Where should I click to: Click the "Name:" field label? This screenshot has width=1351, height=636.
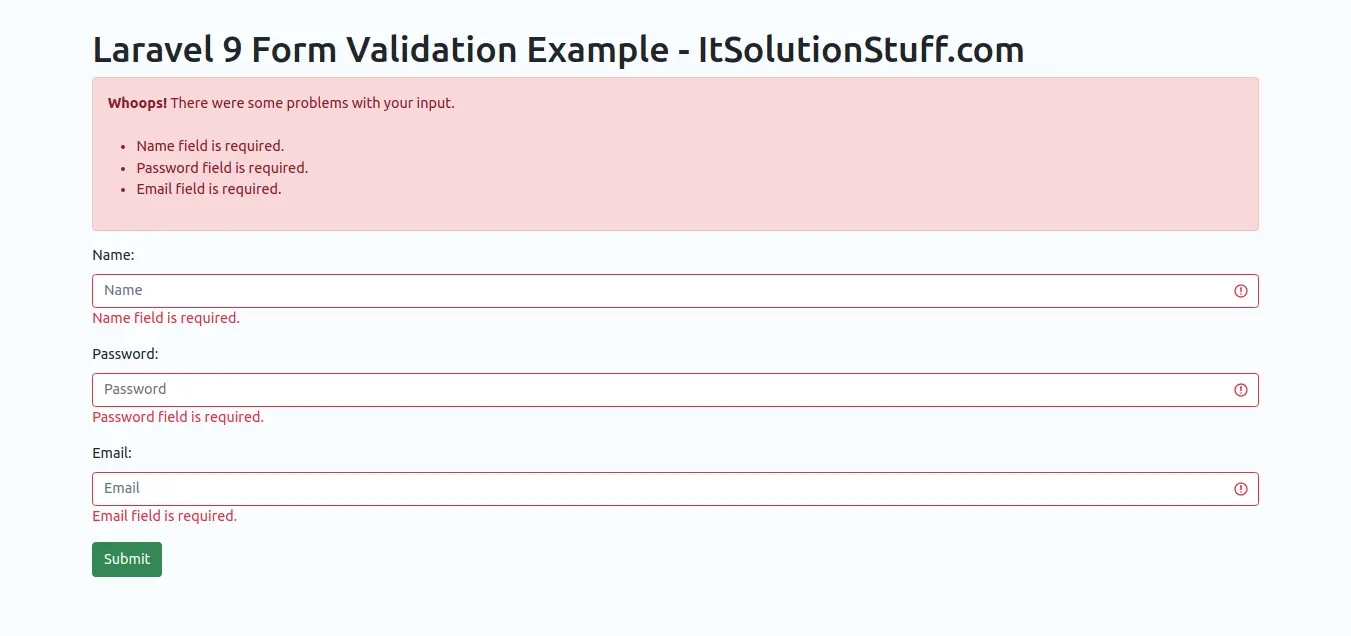coord(113,255)
